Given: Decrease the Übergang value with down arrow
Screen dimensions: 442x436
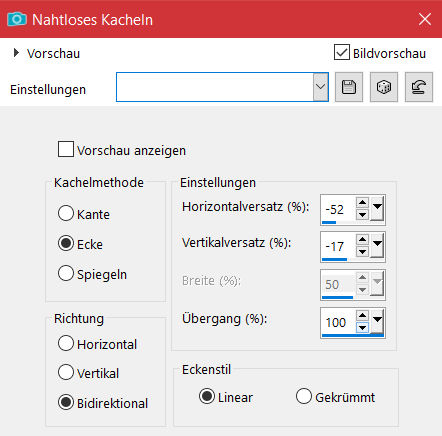Looking at the screenshot, I should [362, 327].
